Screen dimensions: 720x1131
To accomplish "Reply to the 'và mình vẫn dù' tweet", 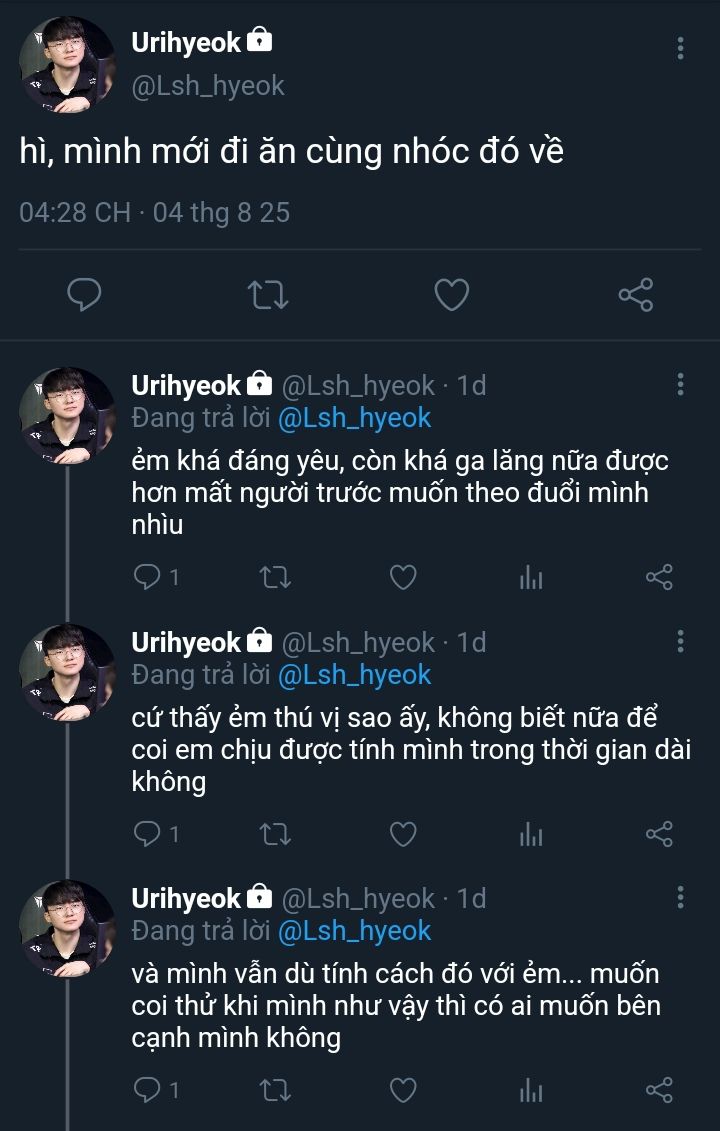I will pyautogui.click(x=148, y=1090).
